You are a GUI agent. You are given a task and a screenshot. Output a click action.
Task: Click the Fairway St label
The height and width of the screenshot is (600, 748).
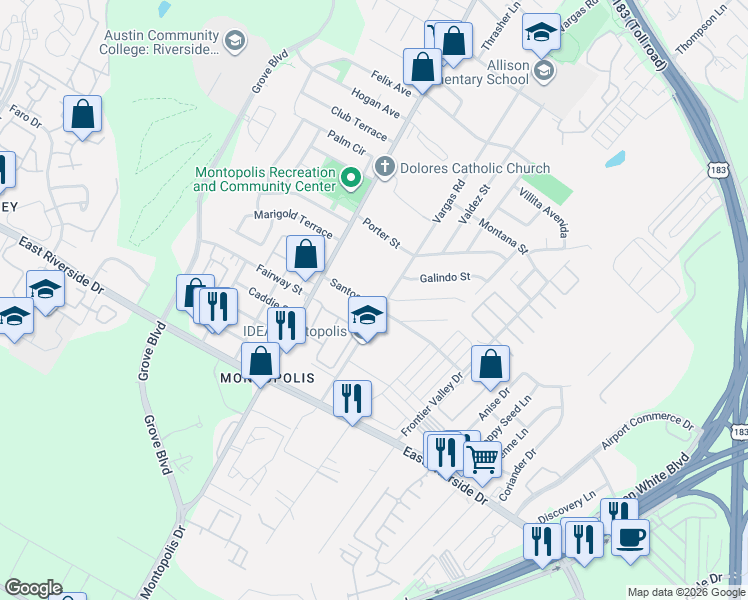coord(279,279)
